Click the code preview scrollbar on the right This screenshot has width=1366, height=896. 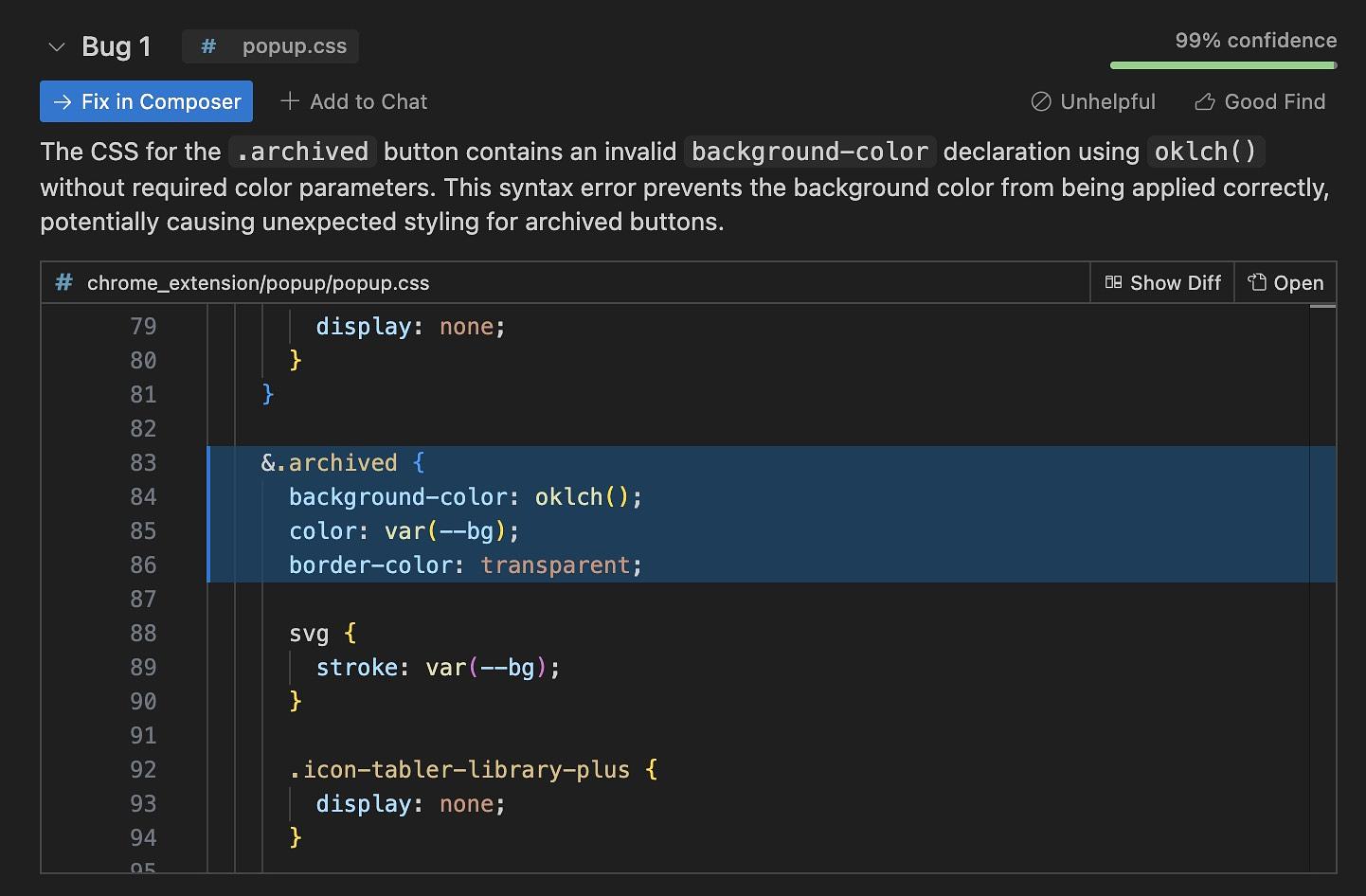click(1322, 587)
